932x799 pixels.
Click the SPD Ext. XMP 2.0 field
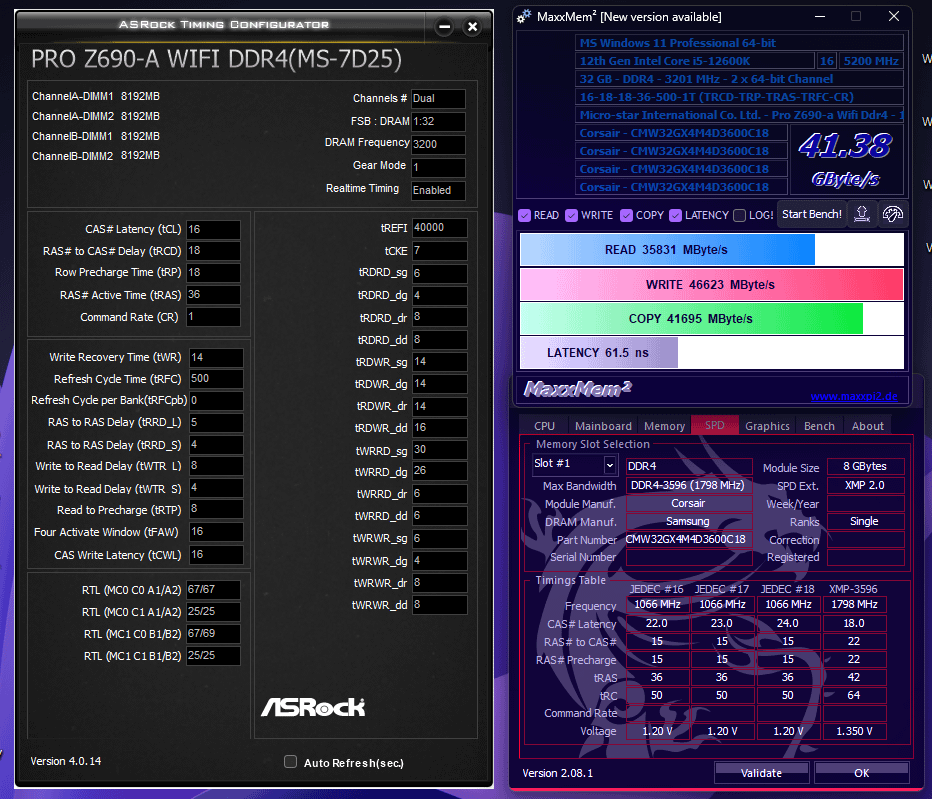(x=865, y=486)
